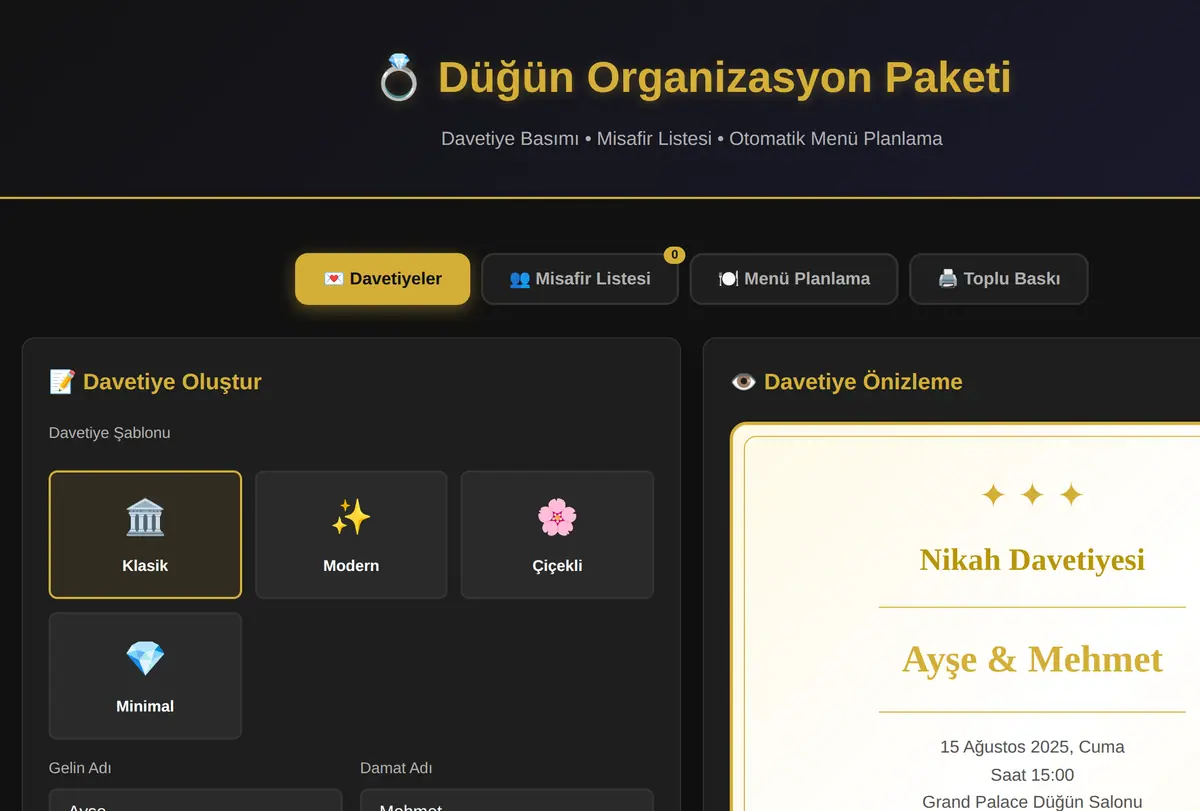This screenshot has height=811, width=1200.
Task: Switch to the Davetiyeler tab
Action: pos(382,279)
